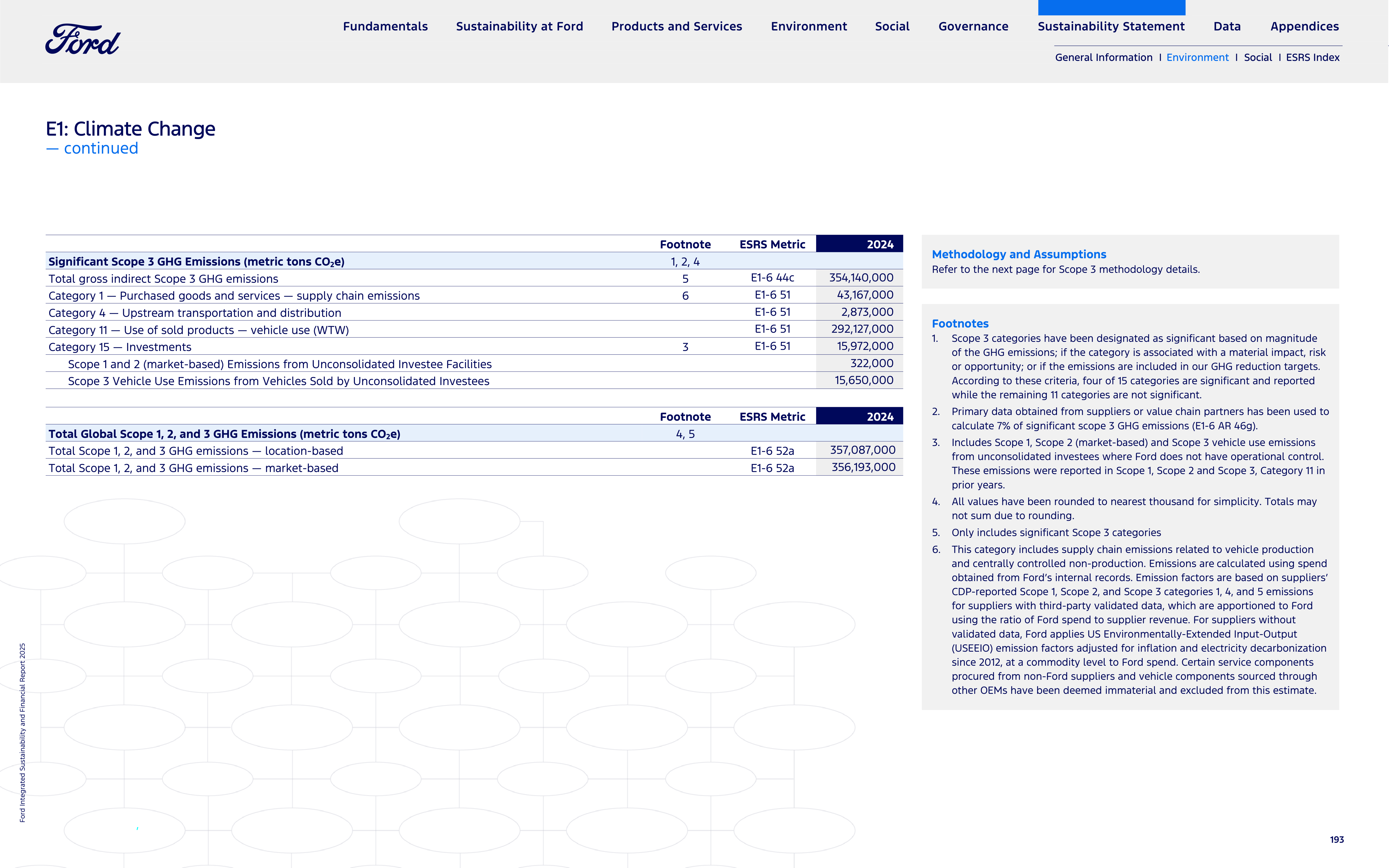Select the Environment top navigation item
Viewport: 1389px width, 868px height.
809,26
